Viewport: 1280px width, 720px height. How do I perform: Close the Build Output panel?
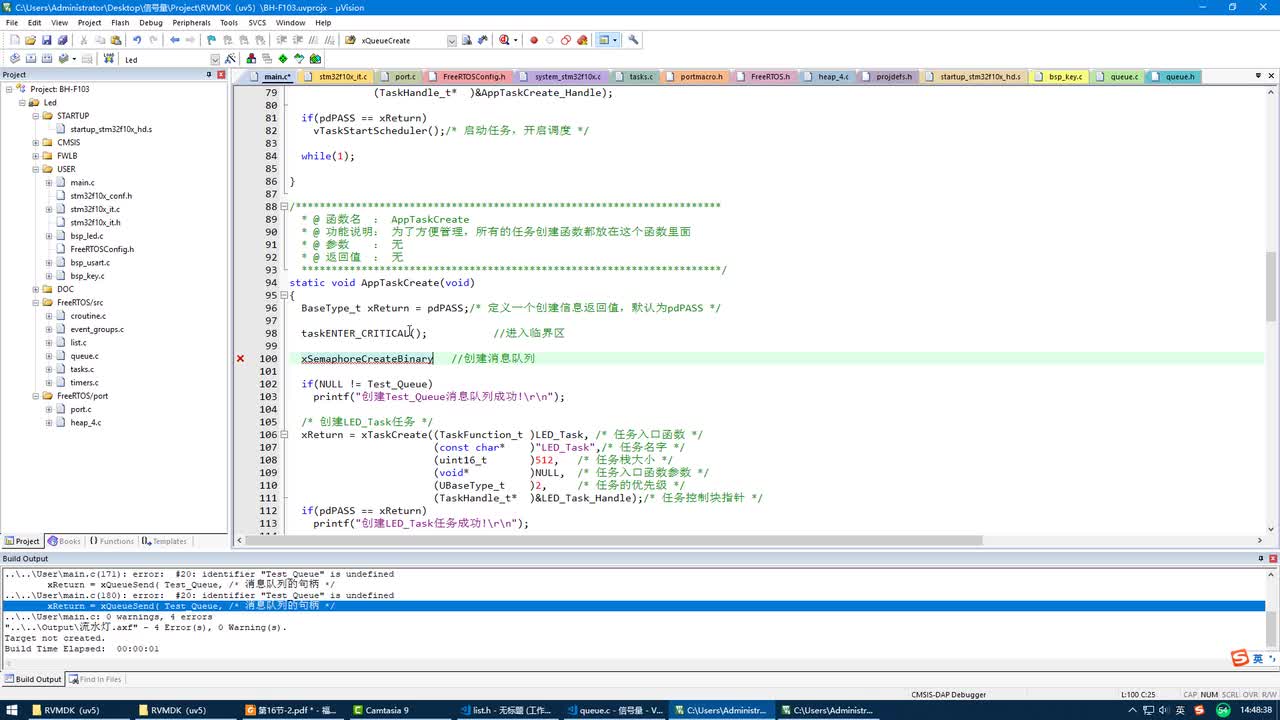(1272, 558)
